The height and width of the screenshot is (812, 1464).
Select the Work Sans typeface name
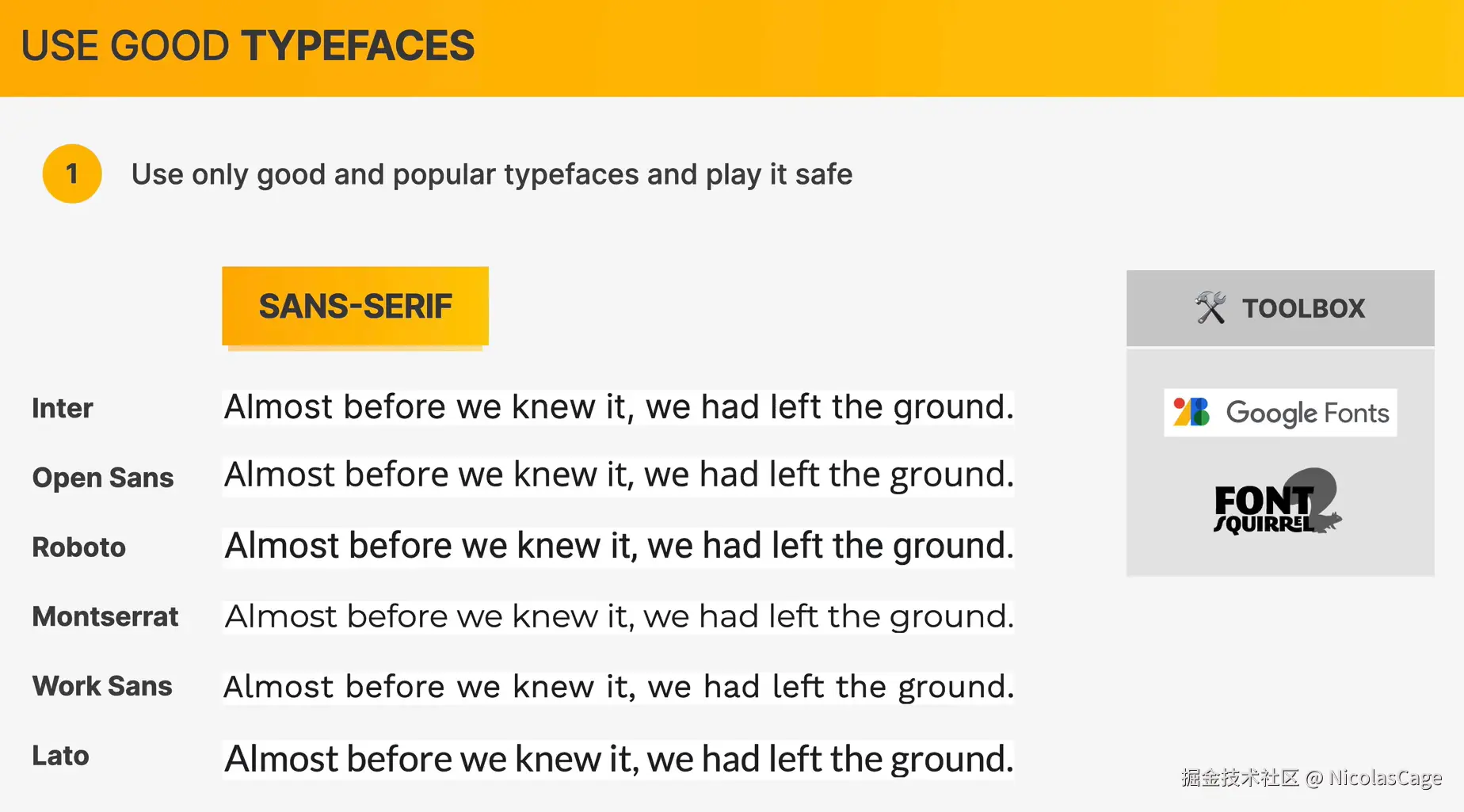pyautogui.click(x=102, y=685)
